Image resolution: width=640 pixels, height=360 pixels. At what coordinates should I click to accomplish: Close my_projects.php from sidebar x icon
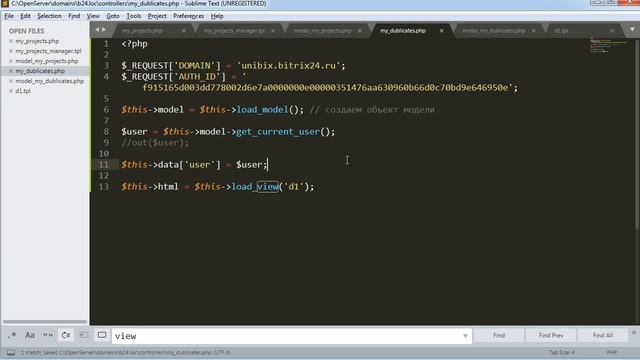[x=11, y=41]
